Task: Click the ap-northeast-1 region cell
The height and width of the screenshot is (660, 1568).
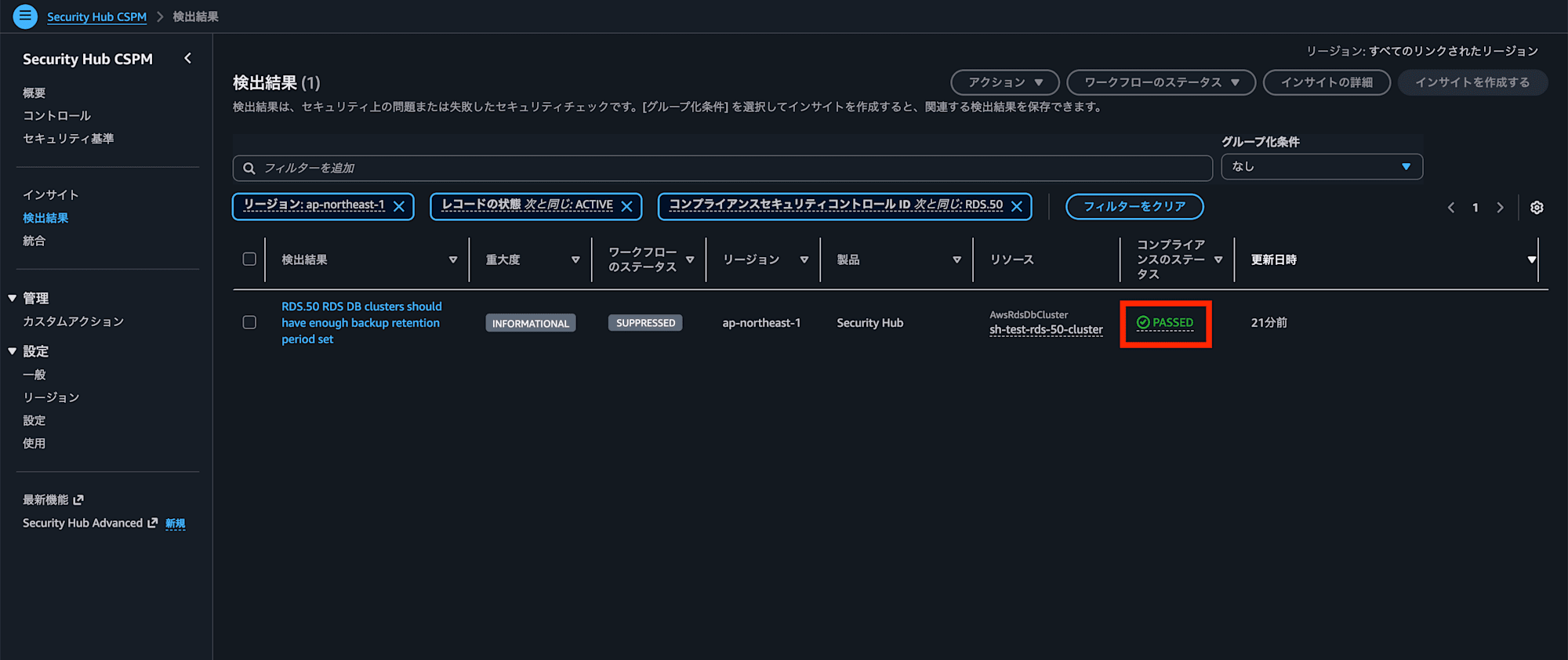Action: [x=761, y=323]
